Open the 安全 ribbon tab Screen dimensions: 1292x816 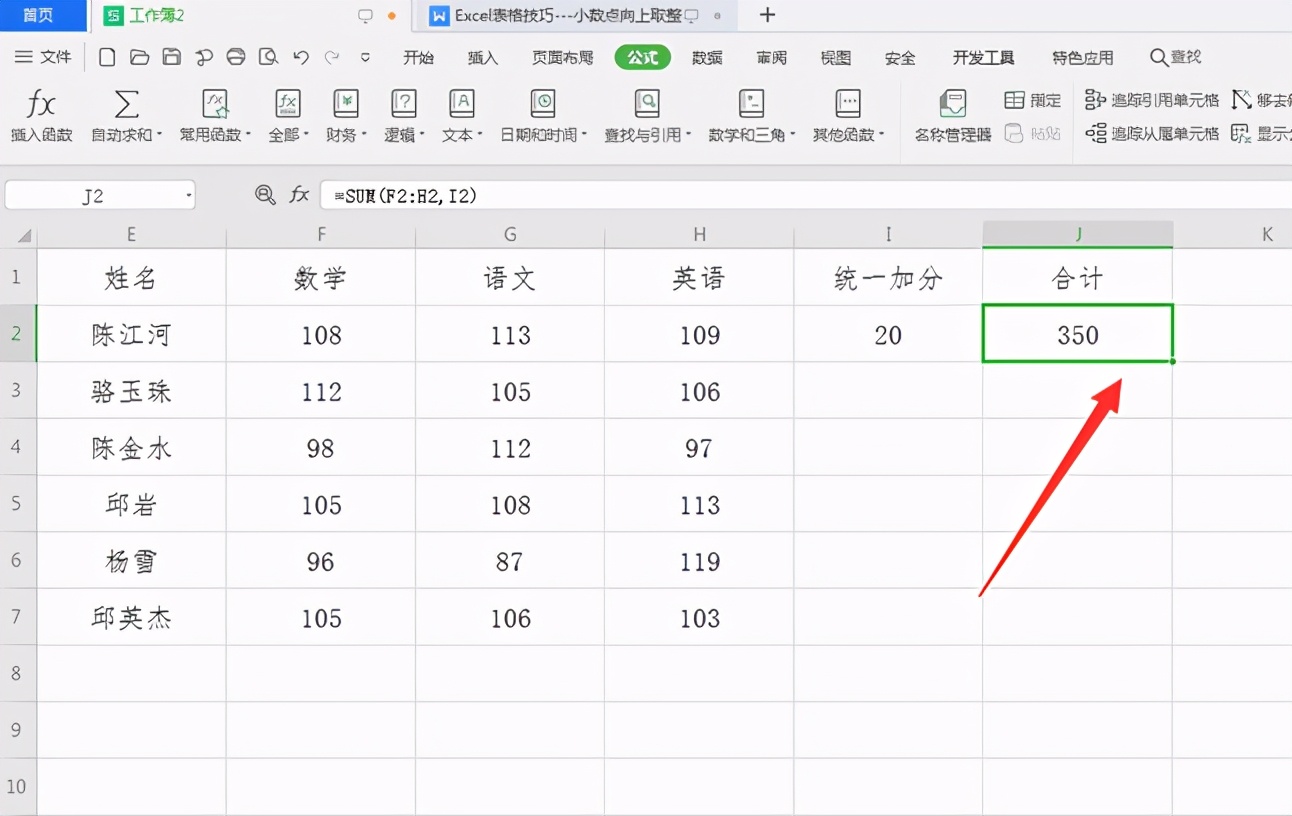900,57
